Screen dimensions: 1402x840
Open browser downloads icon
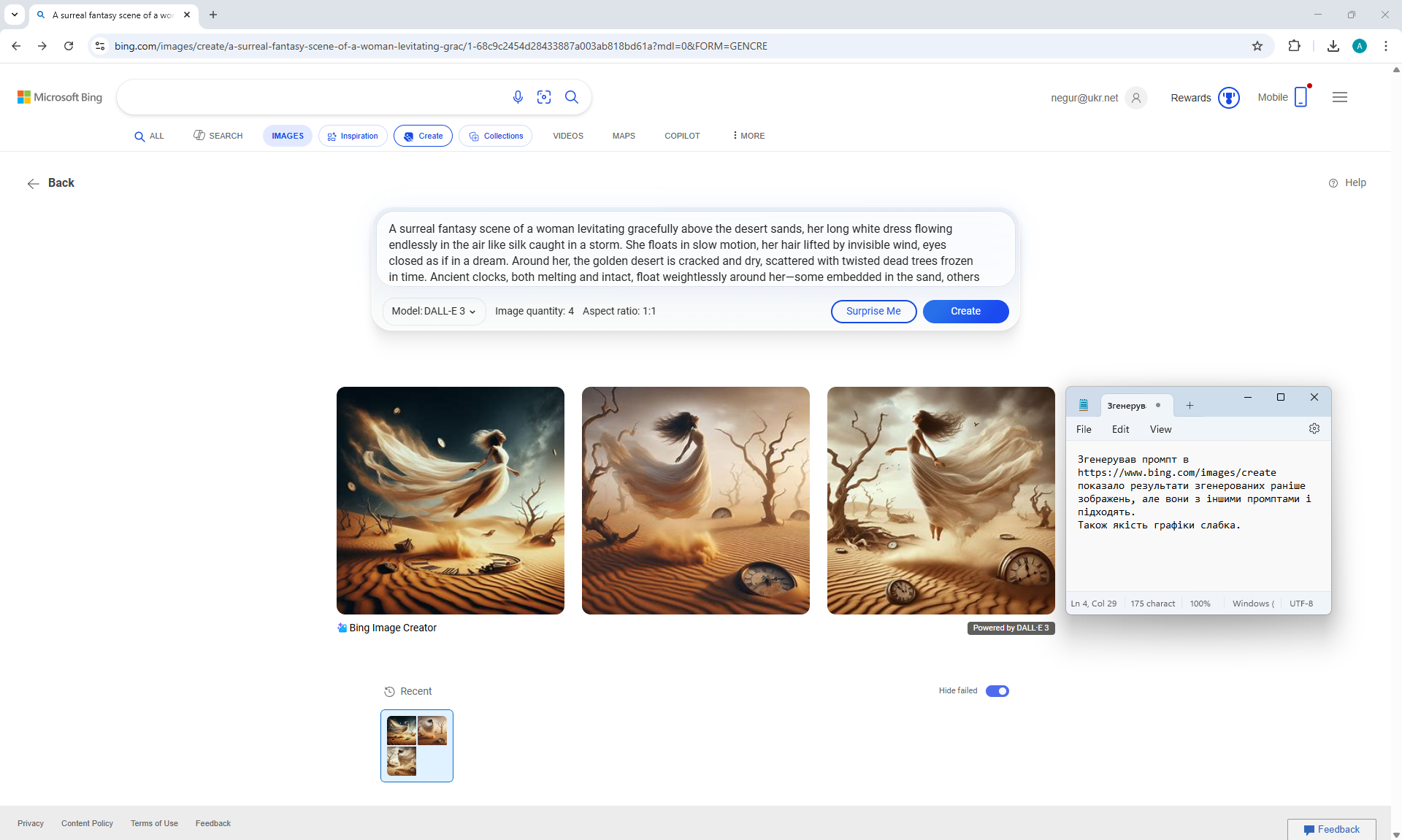pos(1333,46)
